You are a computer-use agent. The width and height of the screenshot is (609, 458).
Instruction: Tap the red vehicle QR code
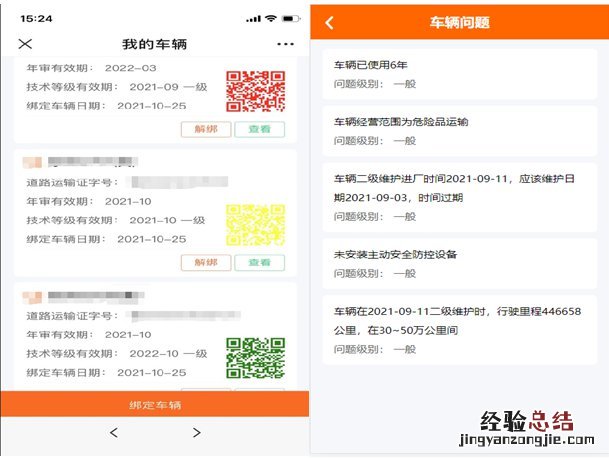point(256,91)
